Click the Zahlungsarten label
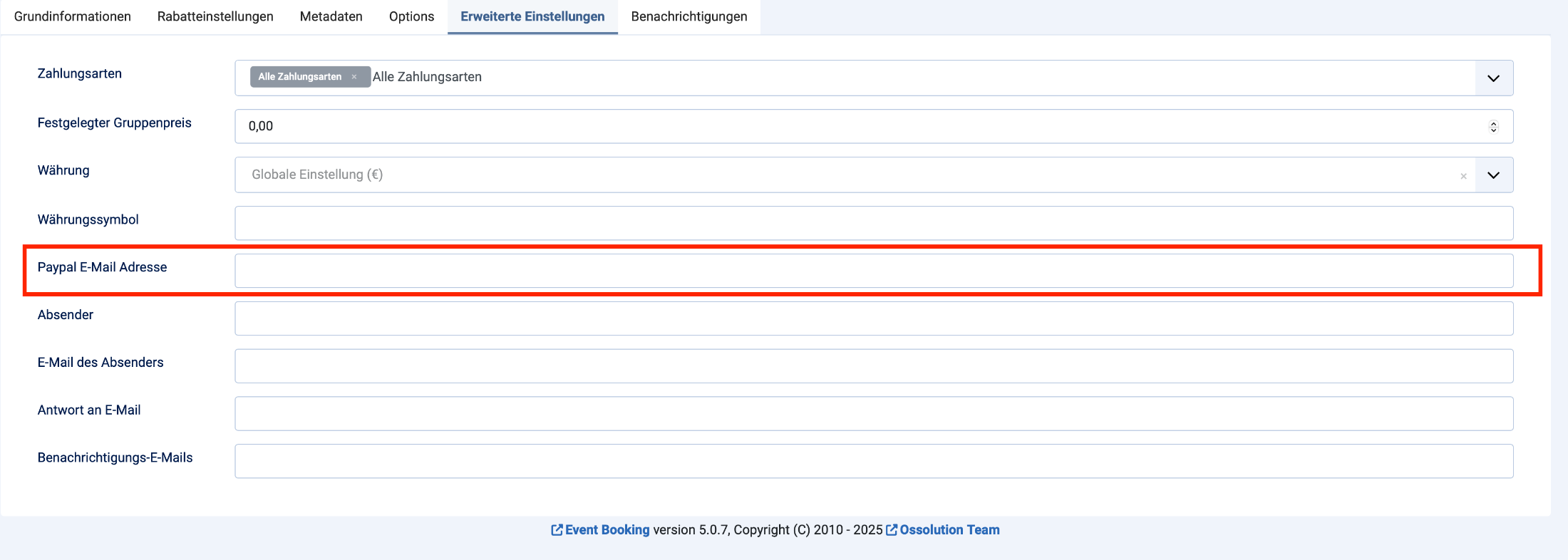The image size is (1568, 560). coord(80,73)
